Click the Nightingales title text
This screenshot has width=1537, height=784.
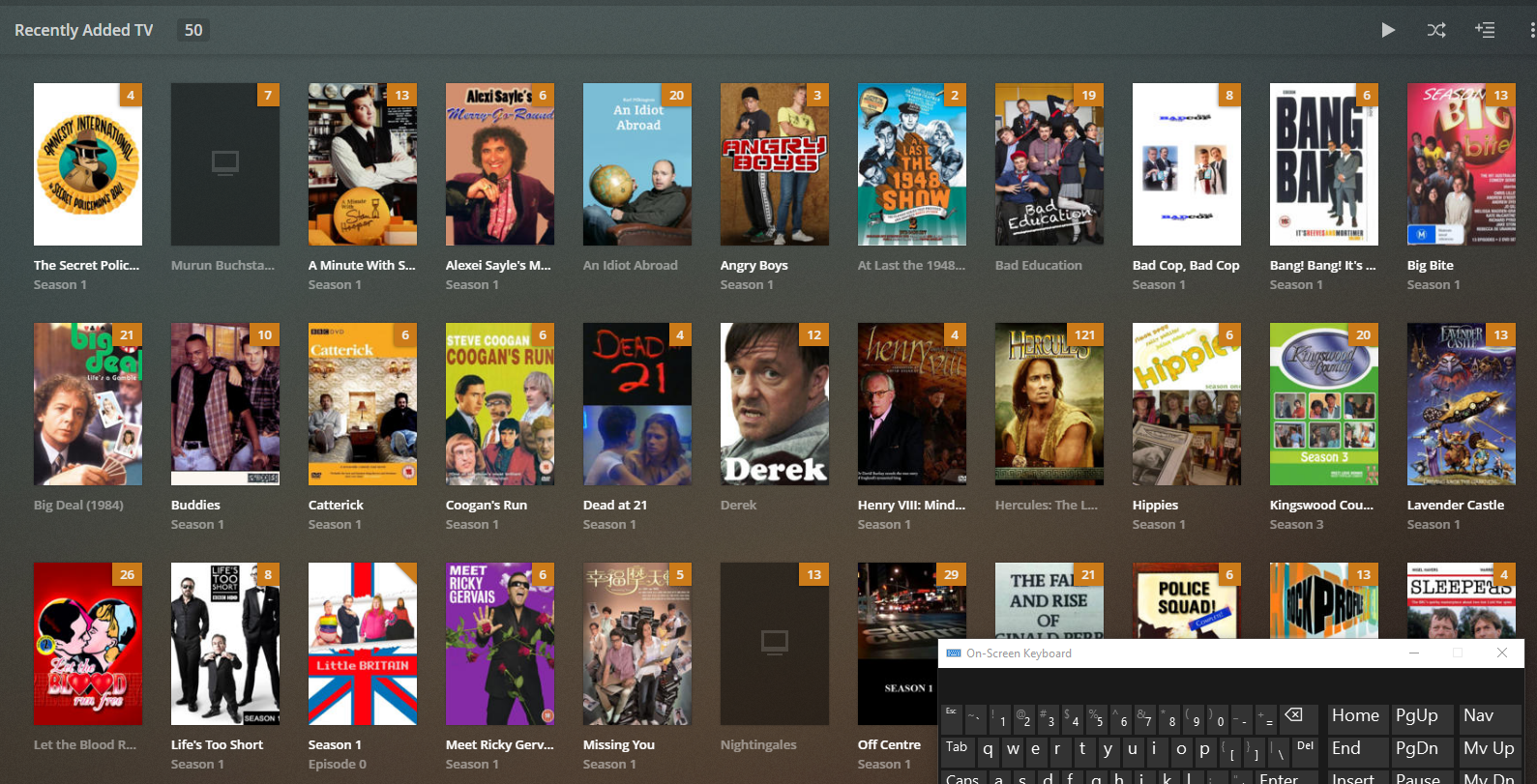pyautogui.click(x=758, y=745)
